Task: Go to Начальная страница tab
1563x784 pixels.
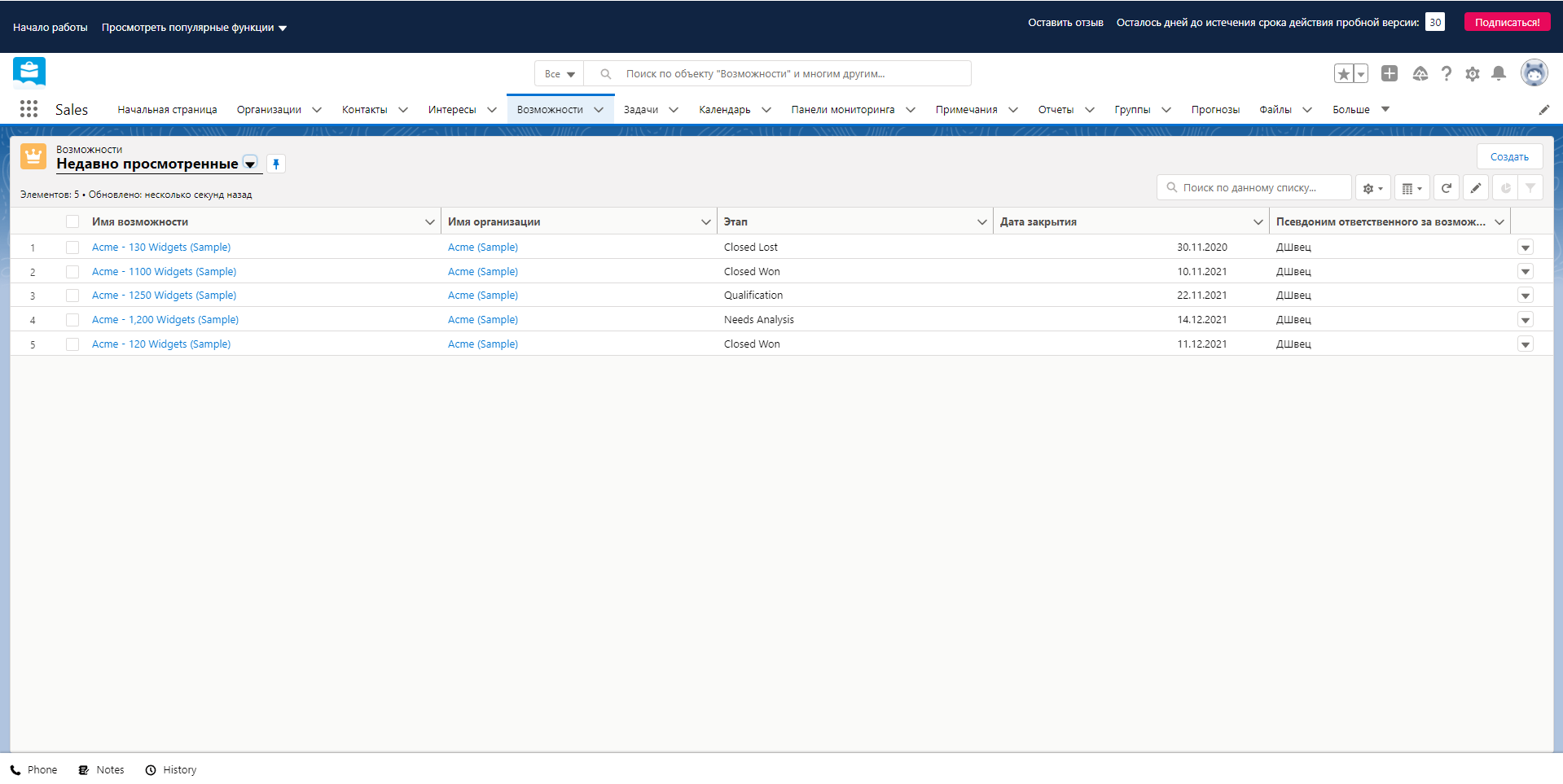Action: [x=167, y=110]
